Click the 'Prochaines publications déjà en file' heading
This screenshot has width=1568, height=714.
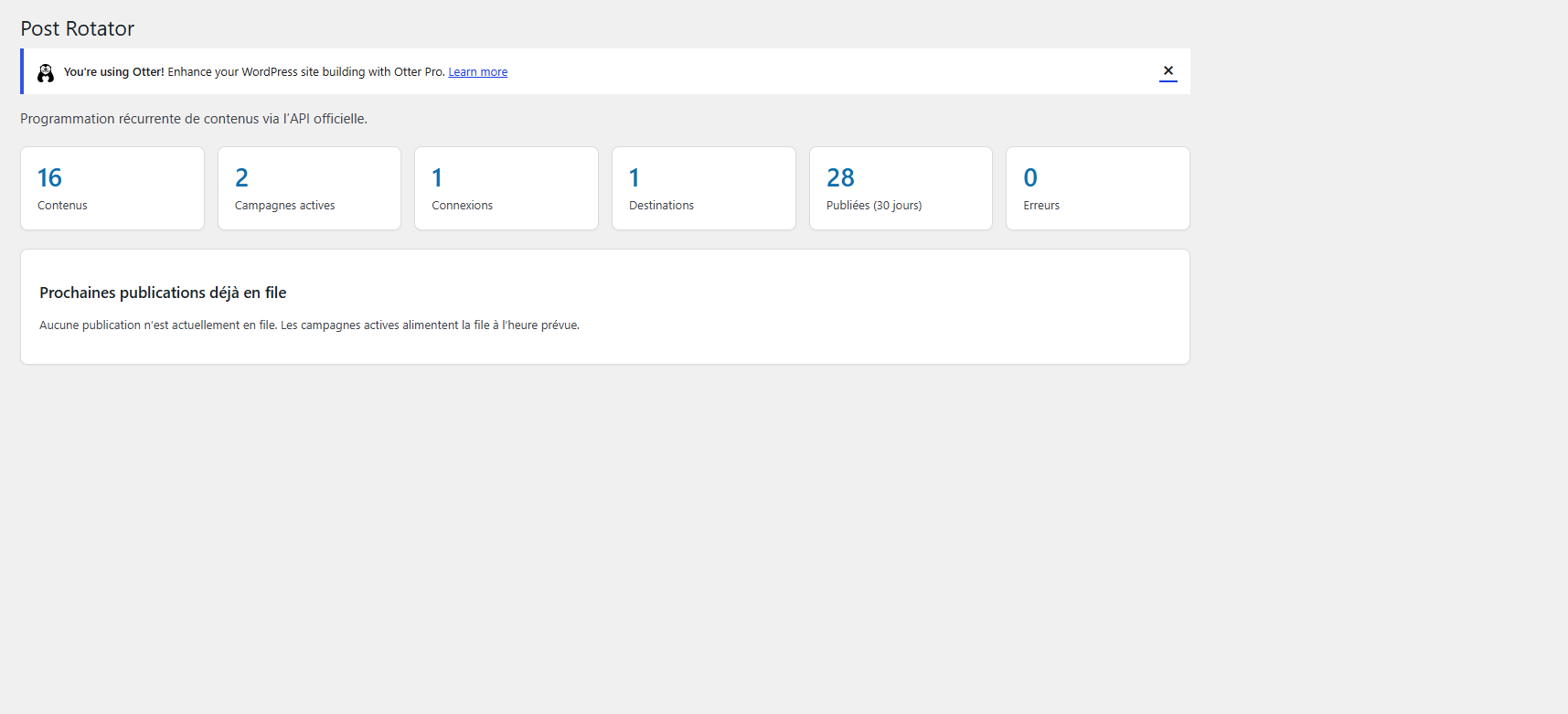pyautogui.click(x=163, y=293)
